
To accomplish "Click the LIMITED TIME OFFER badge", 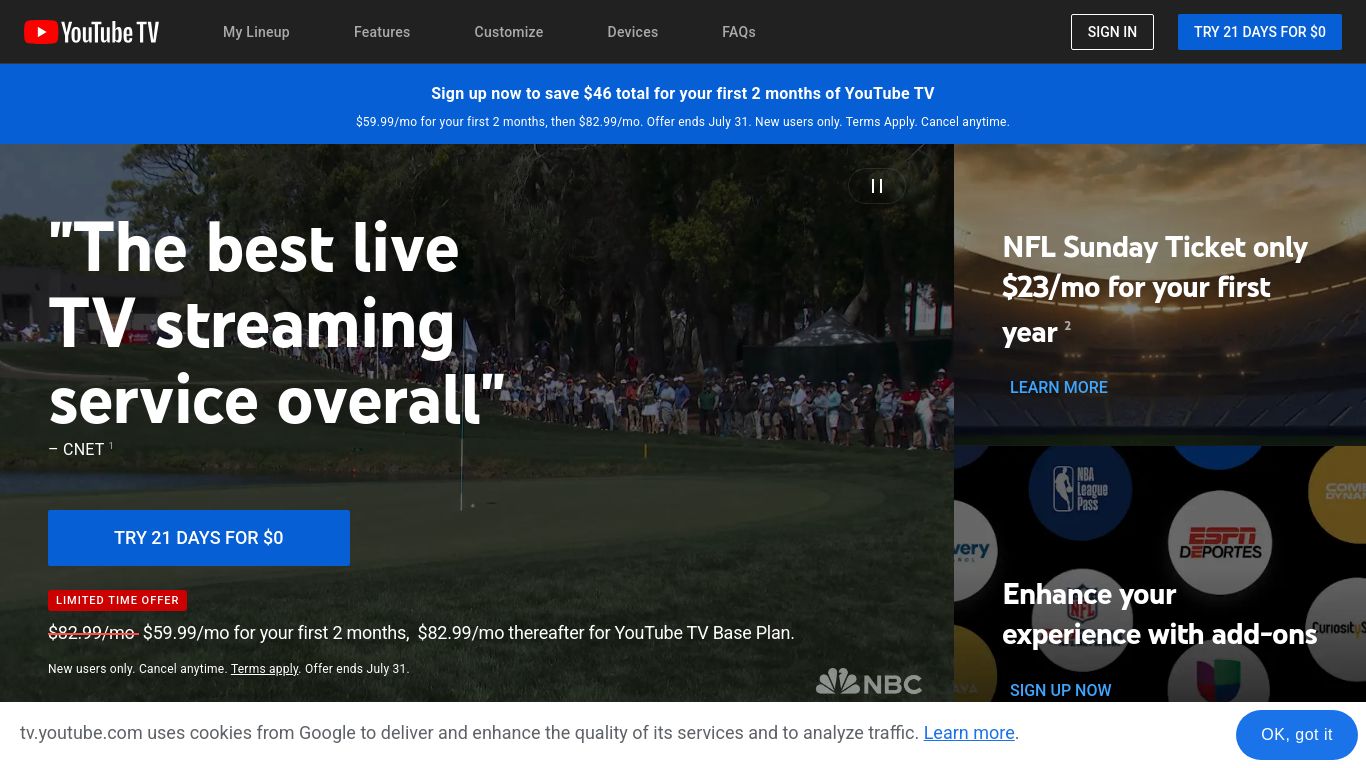I will click(x=117, y=600).
